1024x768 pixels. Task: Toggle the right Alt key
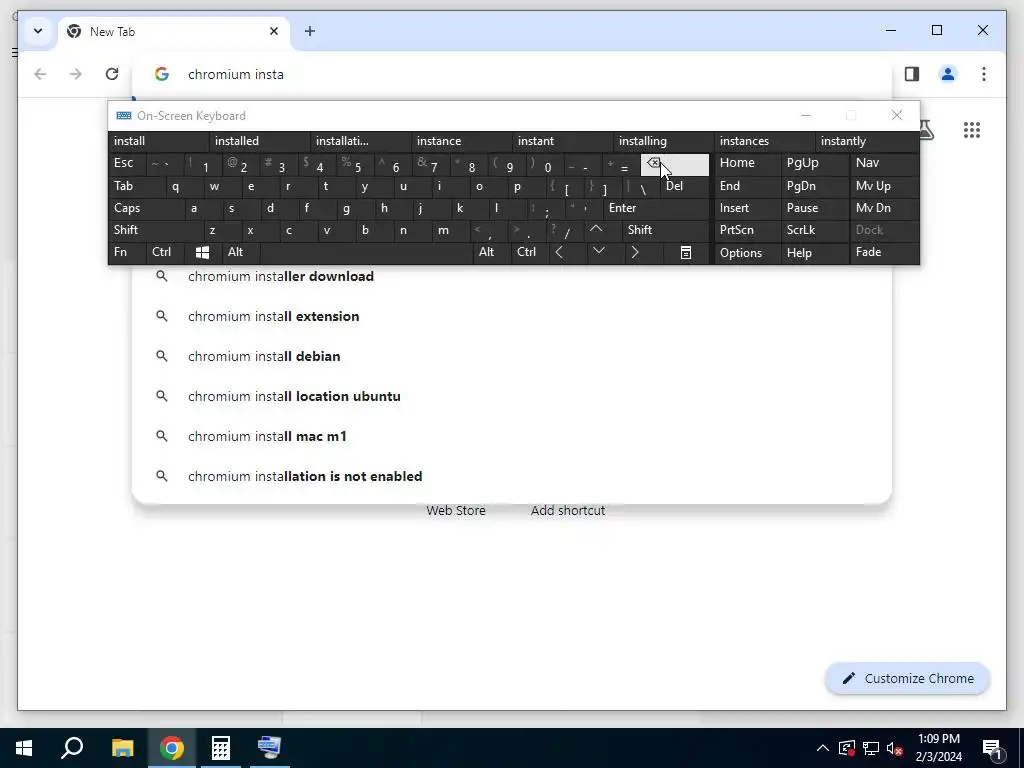click(x=491, y=252)
